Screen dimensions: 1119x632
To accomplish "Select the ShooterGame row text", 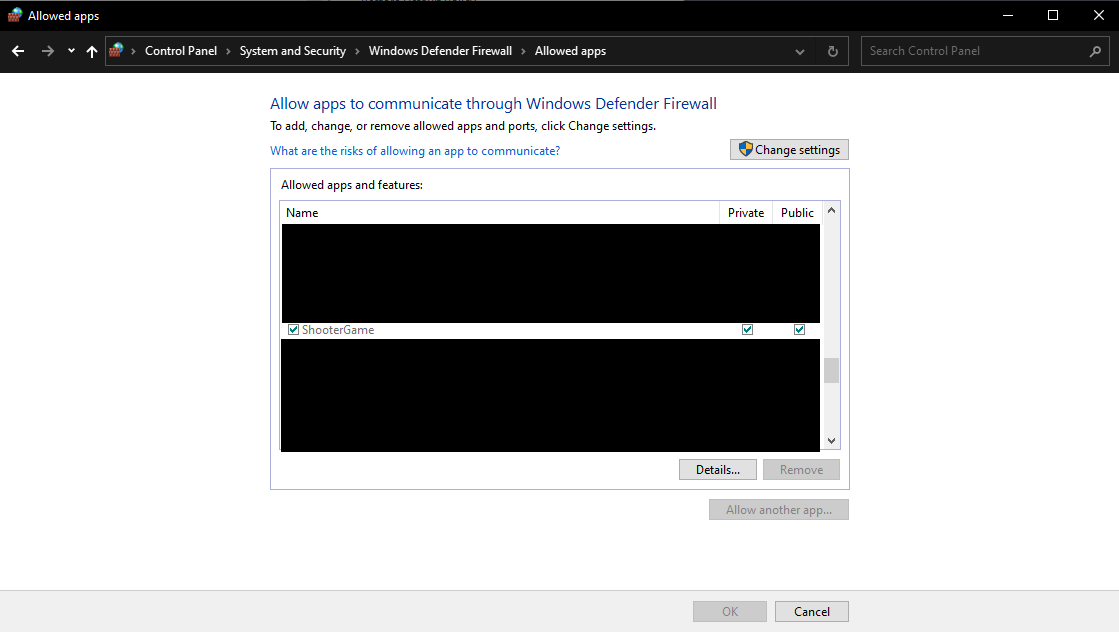I will 338,330.
